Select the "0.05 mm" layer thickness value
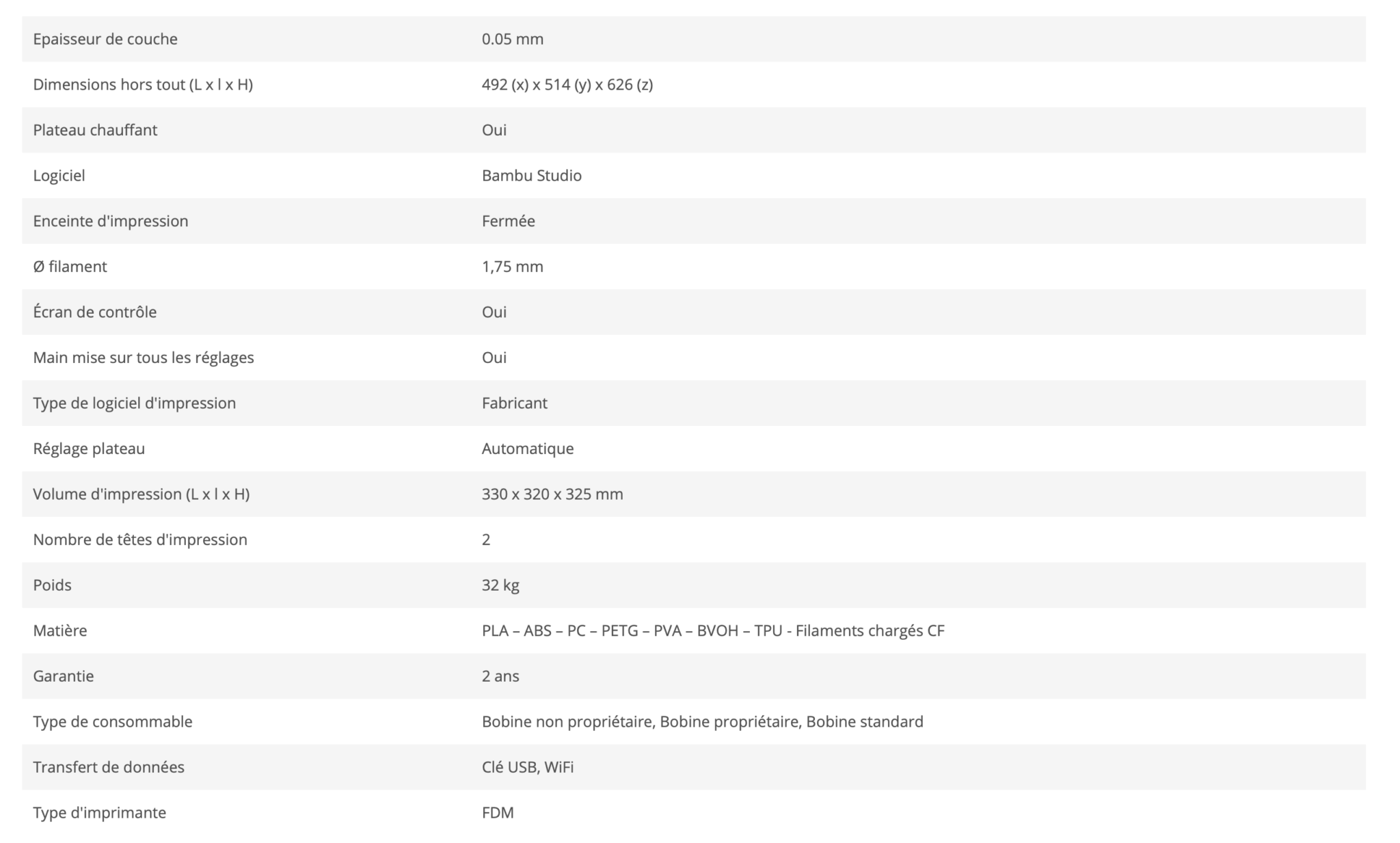Viewport: 1400px width, 843px height. click(512, 39)
